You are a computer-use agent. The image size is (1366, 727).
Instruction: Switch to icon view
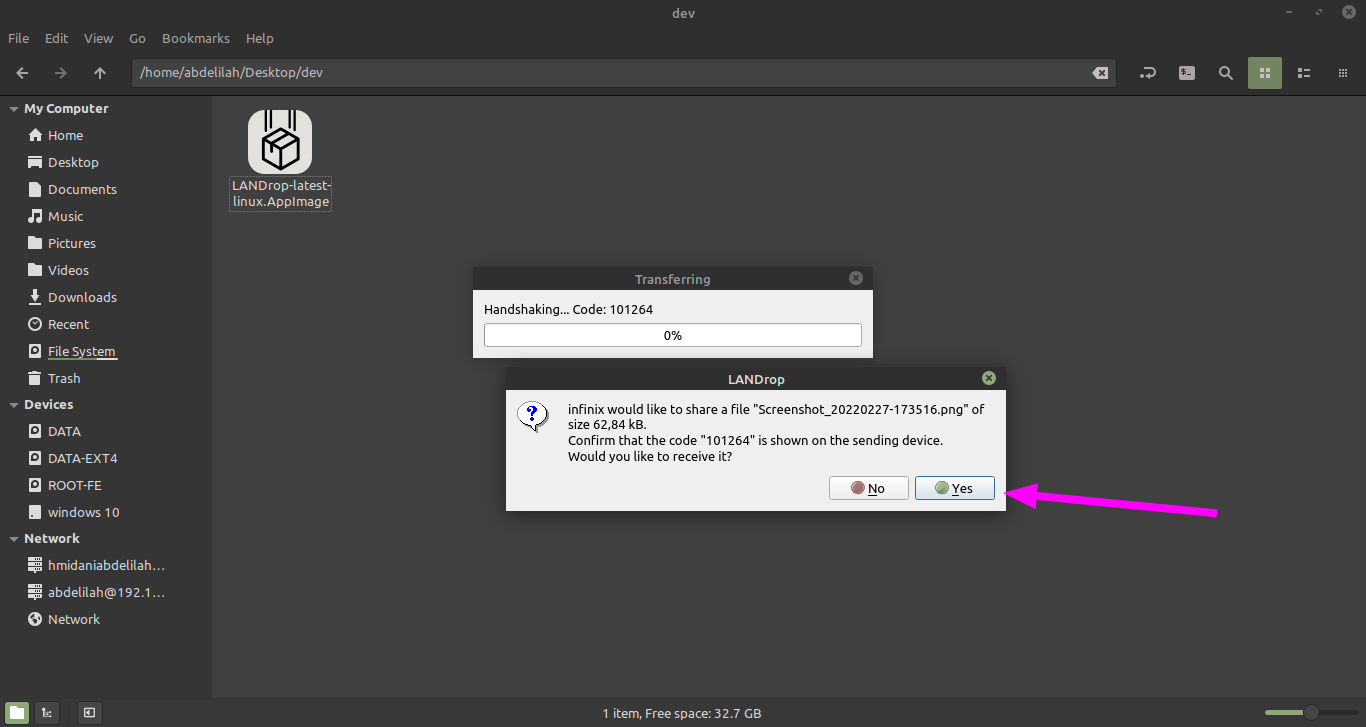pyautogui.click(x=1265, y=73)
